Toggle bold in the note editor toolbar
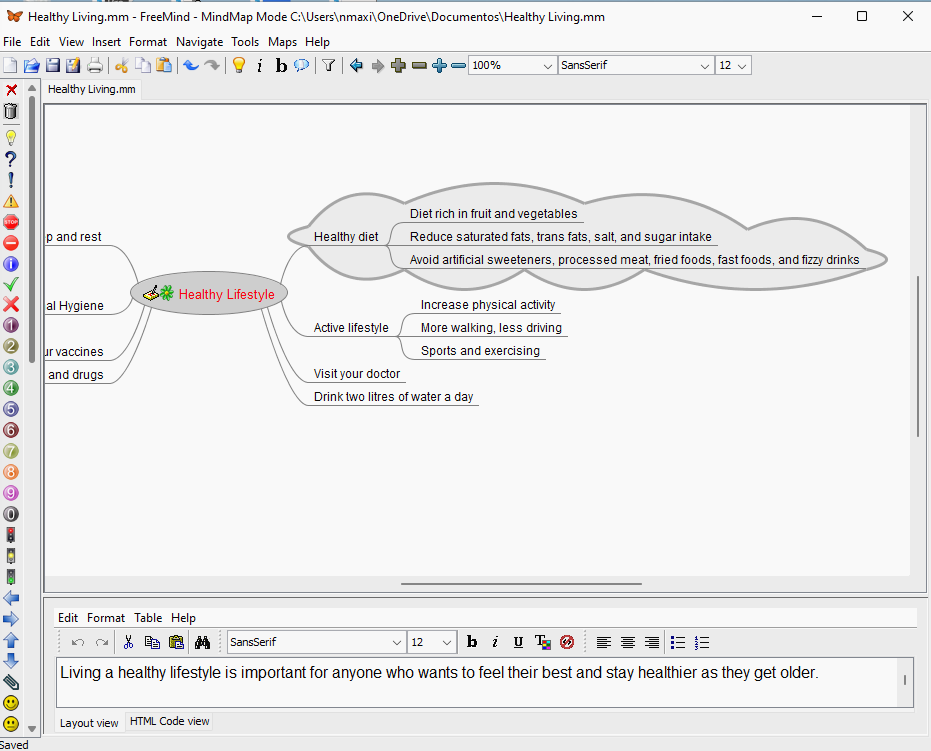Image resolution: width=931 pixels, height=751 pixels. pos(472,642)
